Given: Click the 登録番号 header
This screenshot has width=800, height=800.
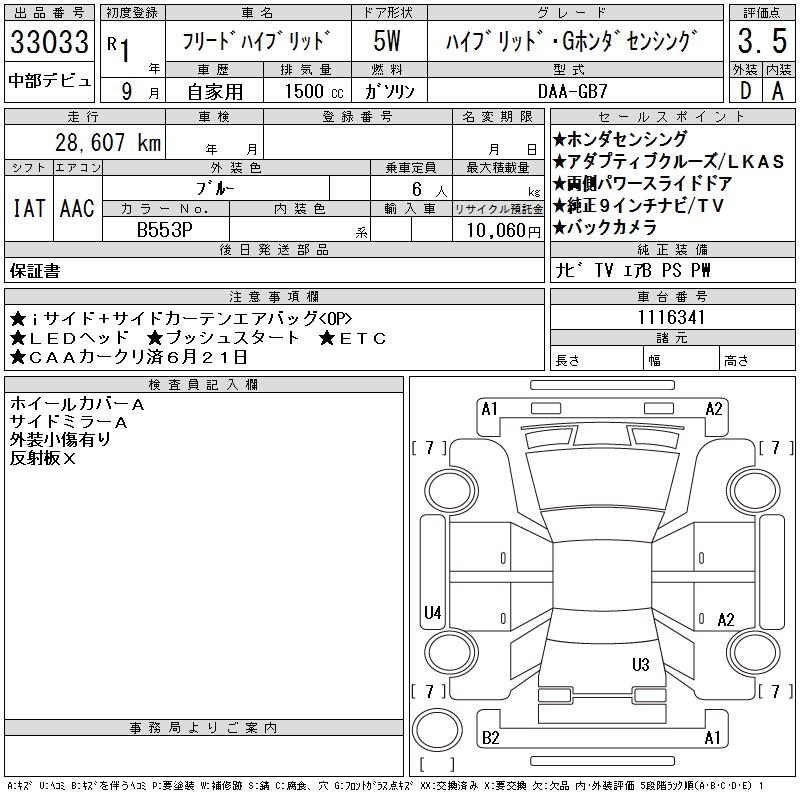Looking at the screenshot, I should point(358,117).
